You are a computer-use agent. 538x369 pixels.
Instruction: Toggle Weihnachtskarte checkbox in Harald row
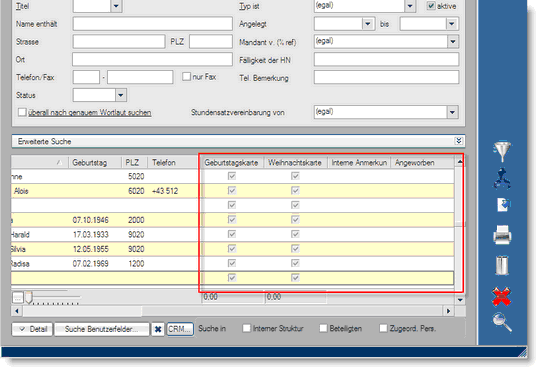pos(295,234)
